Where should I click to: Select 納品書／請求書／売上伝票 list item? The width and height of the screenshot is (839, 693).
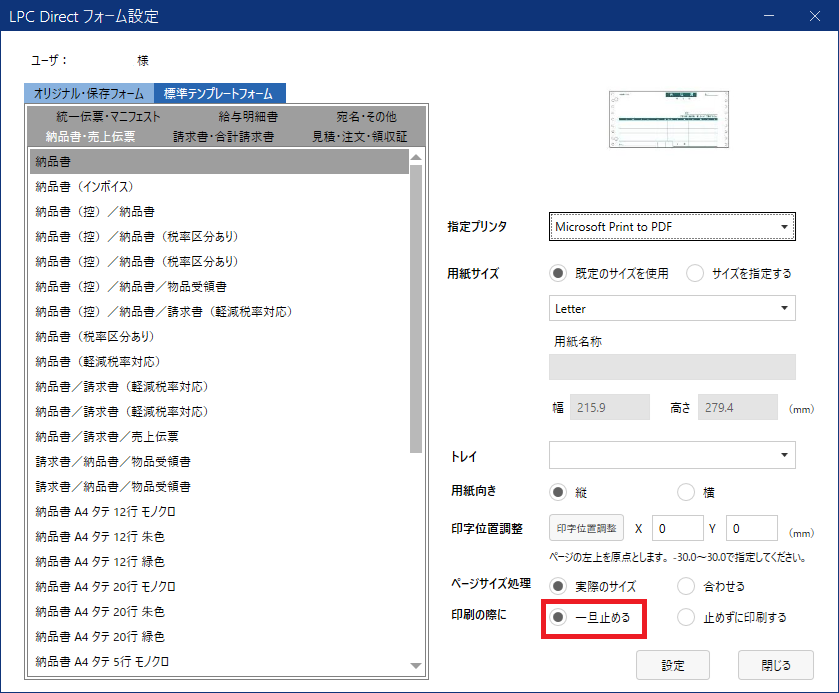[x=219, y=437]
